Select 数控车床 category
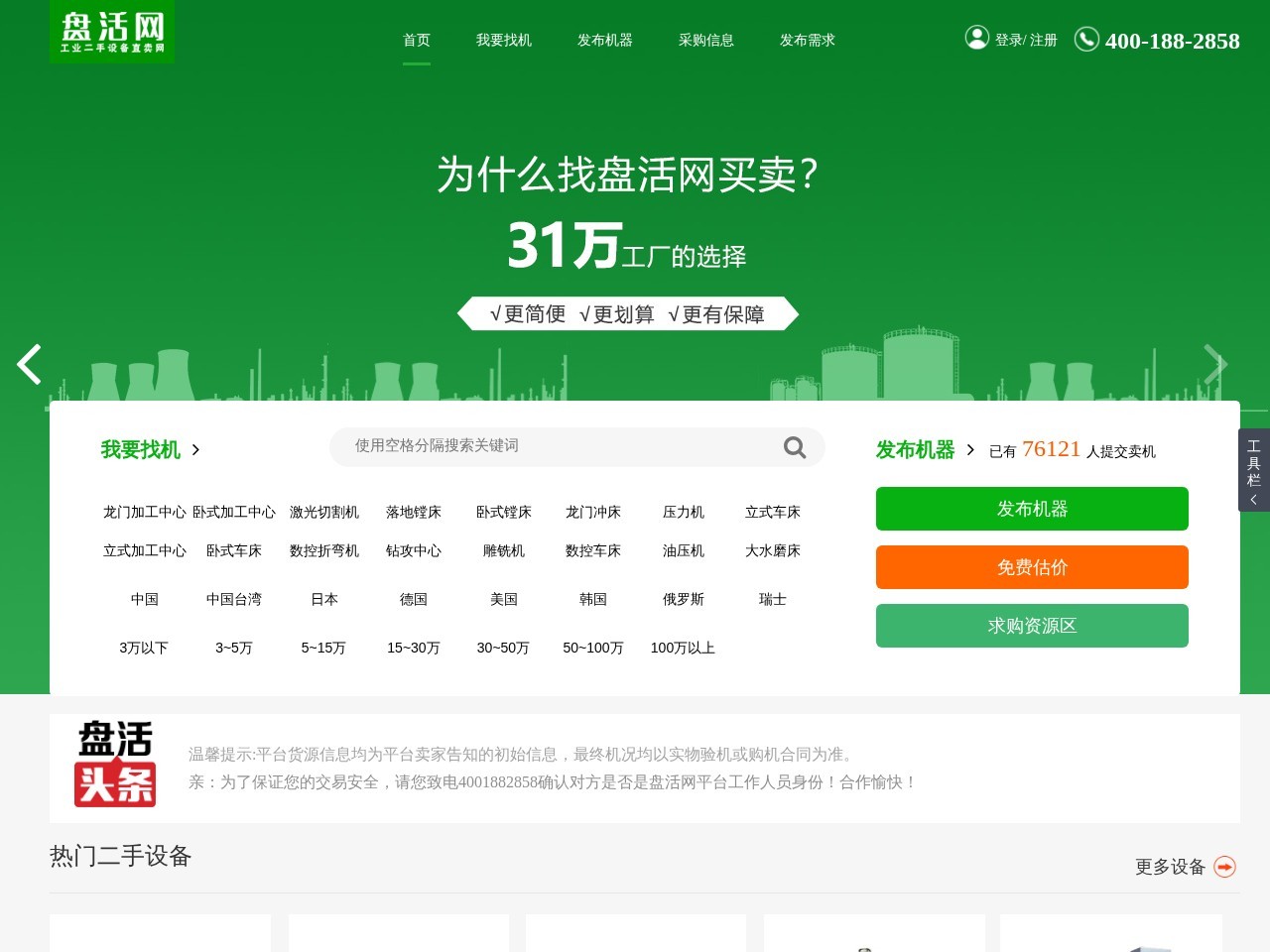This screenshot has width=1270, height=952. click(x=593, y=551)
